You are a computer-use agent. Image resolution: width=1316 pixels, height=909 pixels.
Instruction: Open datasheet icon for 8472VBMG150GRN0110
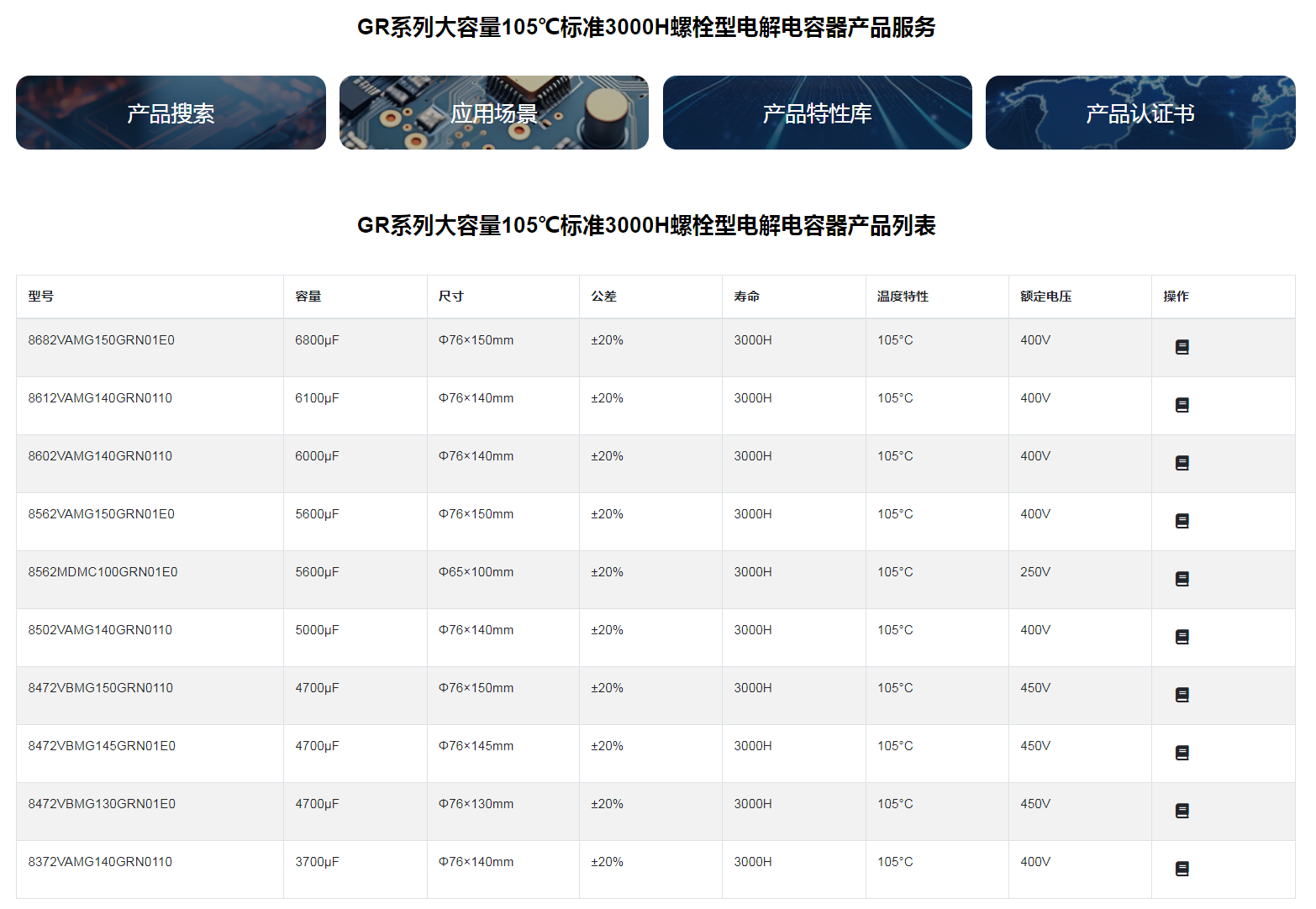(x=1182, y=695)
